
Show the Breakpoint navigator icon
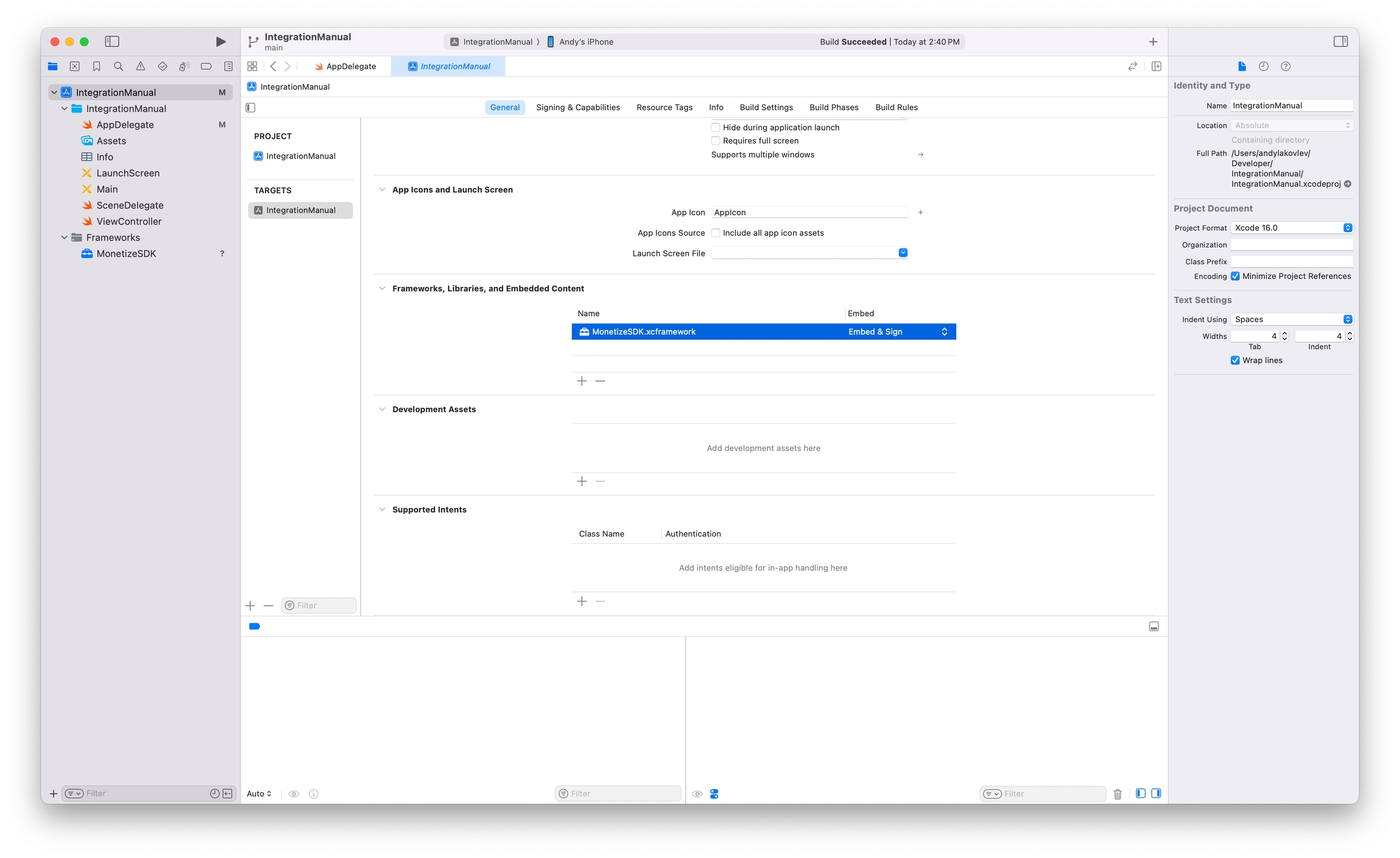click(206, 66)
